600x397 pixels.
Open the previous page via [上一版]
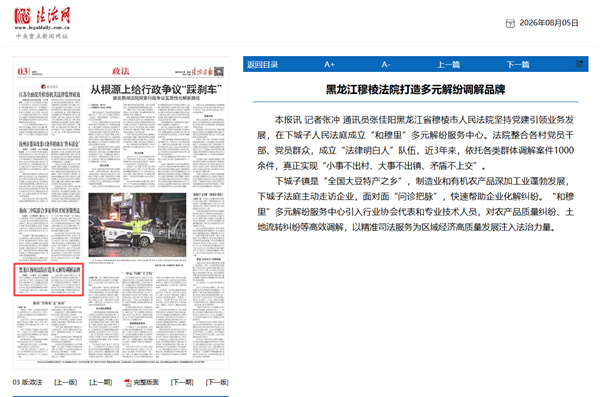click(x=65, y=382)
